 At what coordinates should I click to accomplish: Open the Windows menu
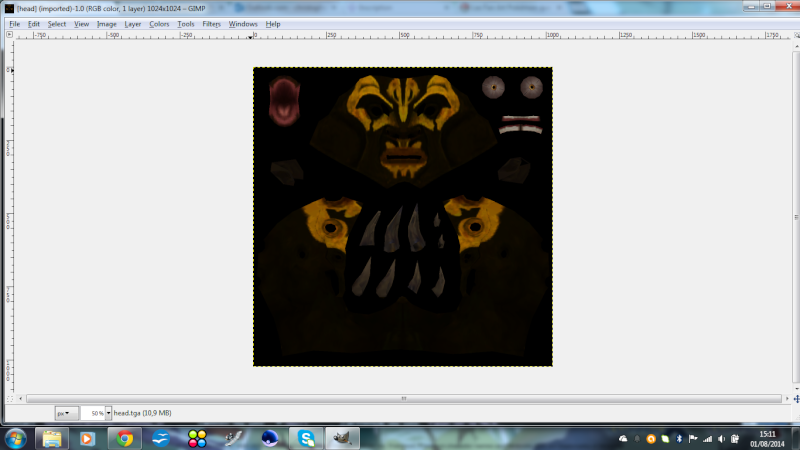click(243, 24)
